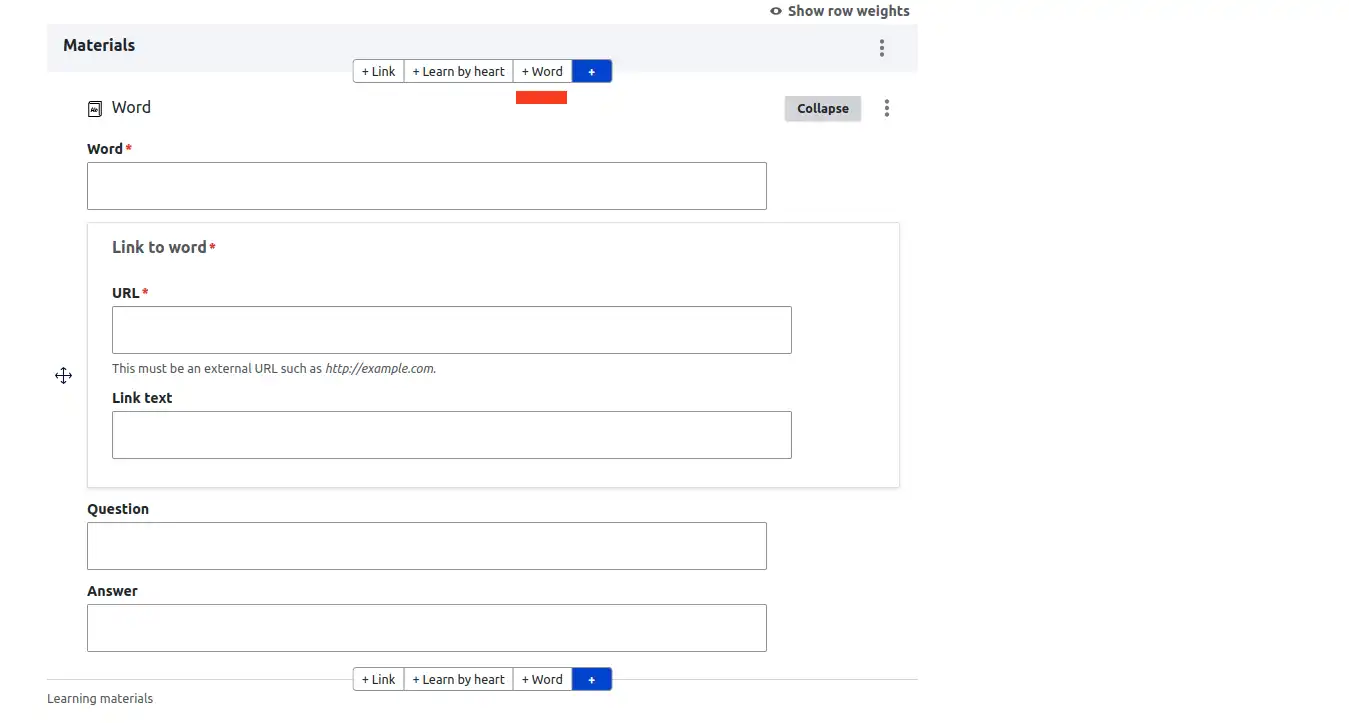Open Word paragraph three-dot menu
This screenshot has width=1349, height=723.
886,109
